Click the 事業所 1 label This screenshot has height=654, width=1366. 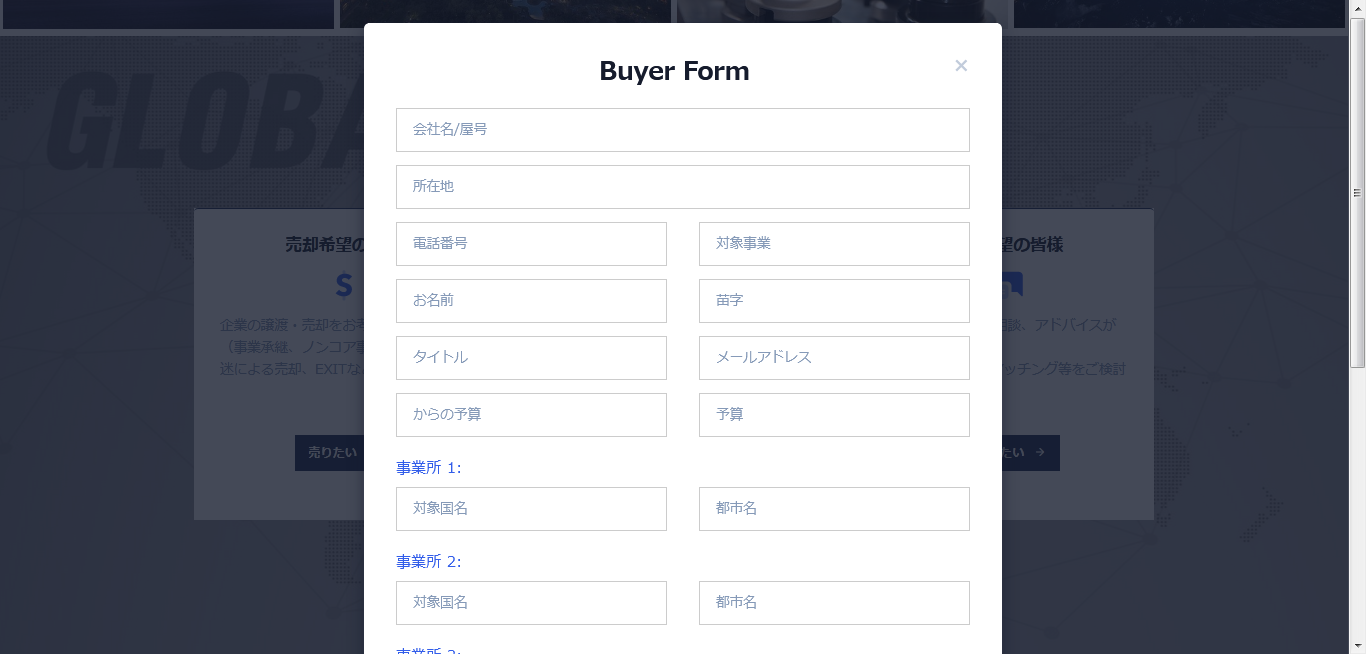click(x=428, y=468)
